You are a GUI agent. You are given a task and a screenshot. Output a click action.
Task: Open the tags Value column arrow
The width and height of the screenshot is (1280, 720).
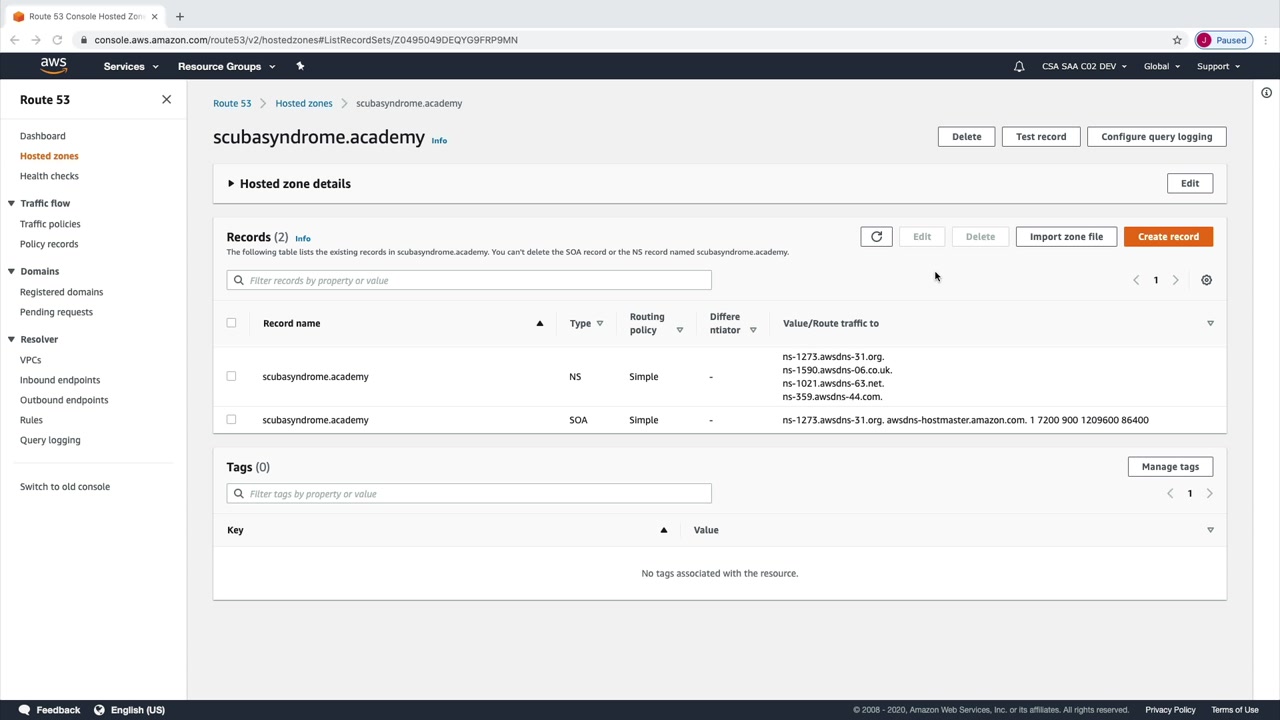1210,530
